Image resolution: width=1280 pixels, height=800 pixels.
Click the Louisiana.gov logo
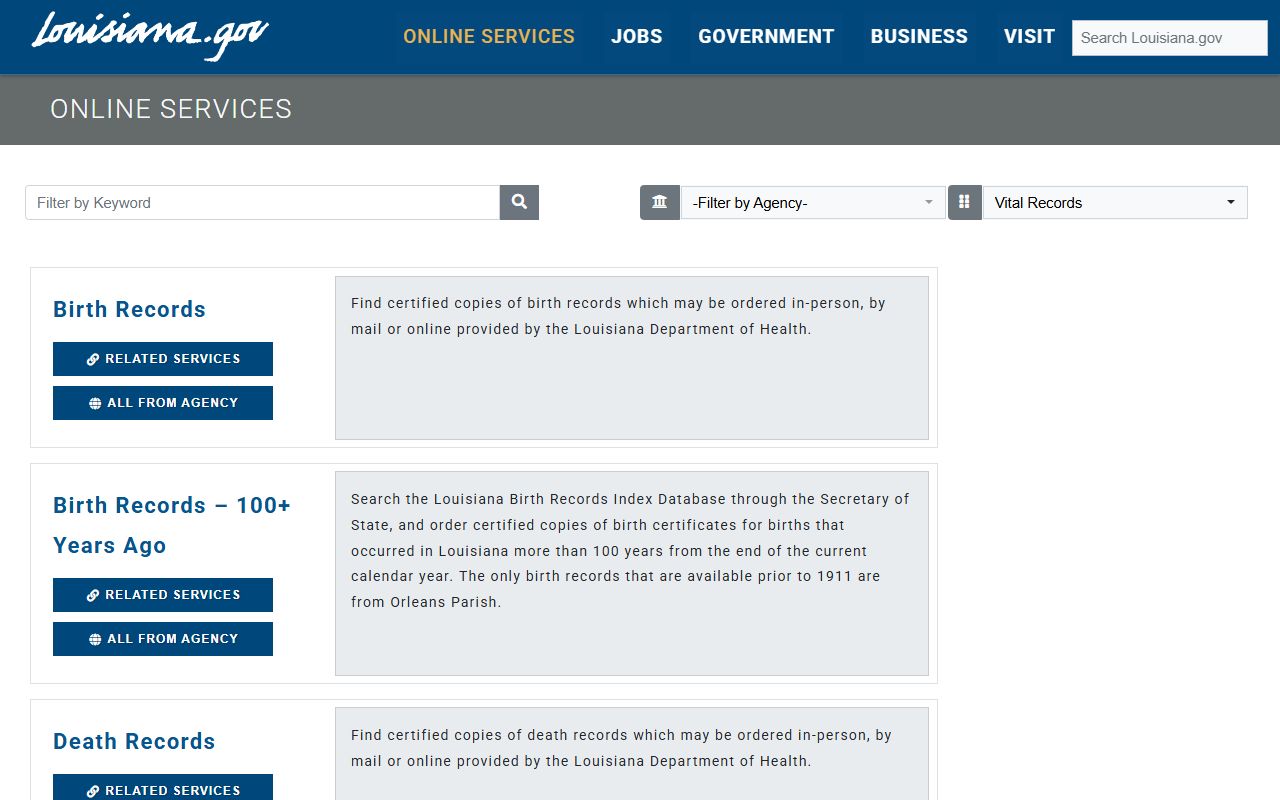pyautogui.click(x=150, y=36)
